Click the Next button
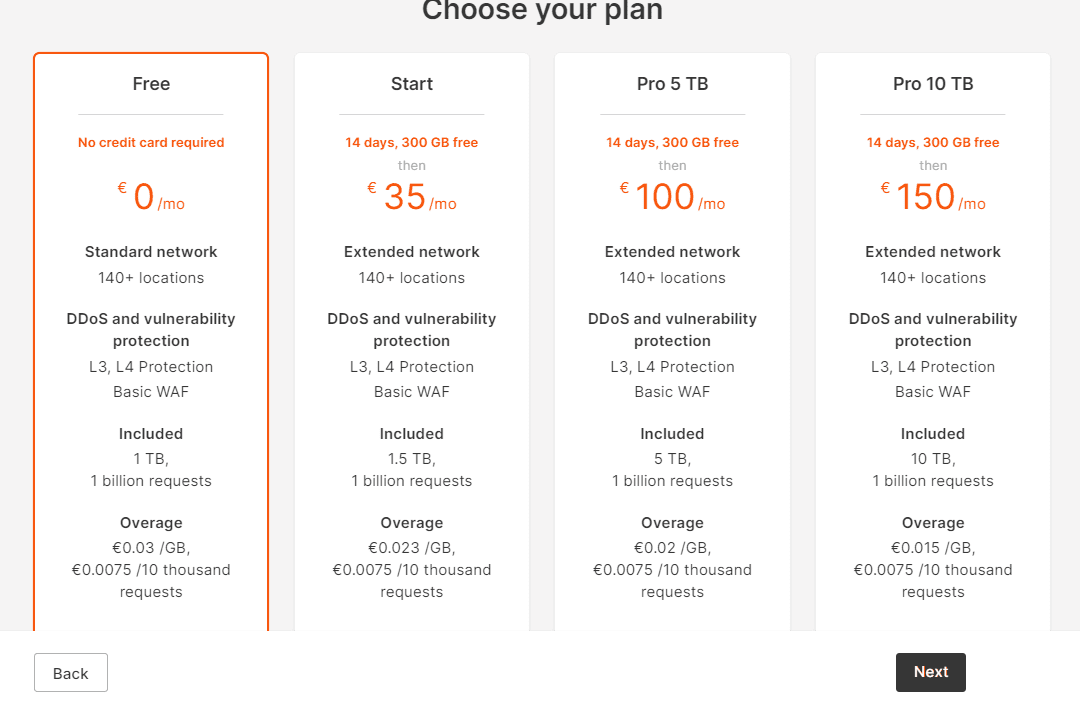 (930, 672)
